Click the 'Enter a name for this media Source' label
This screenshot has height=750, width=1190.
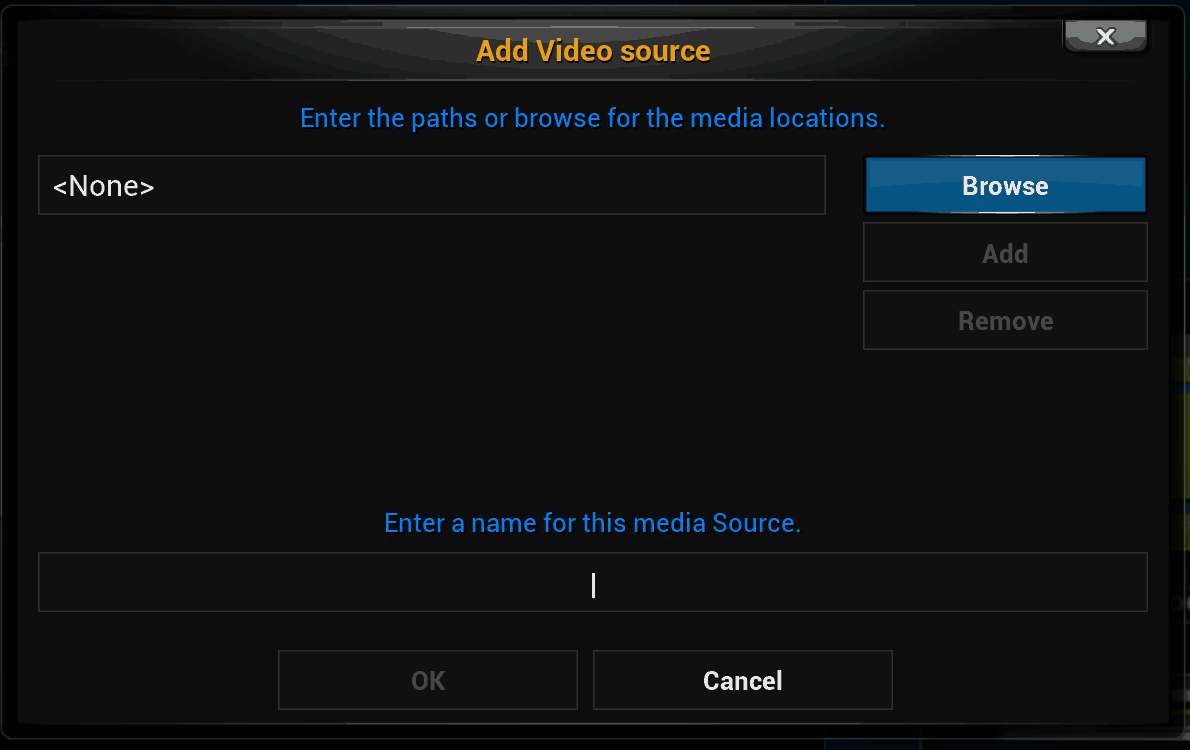[593, 523]
